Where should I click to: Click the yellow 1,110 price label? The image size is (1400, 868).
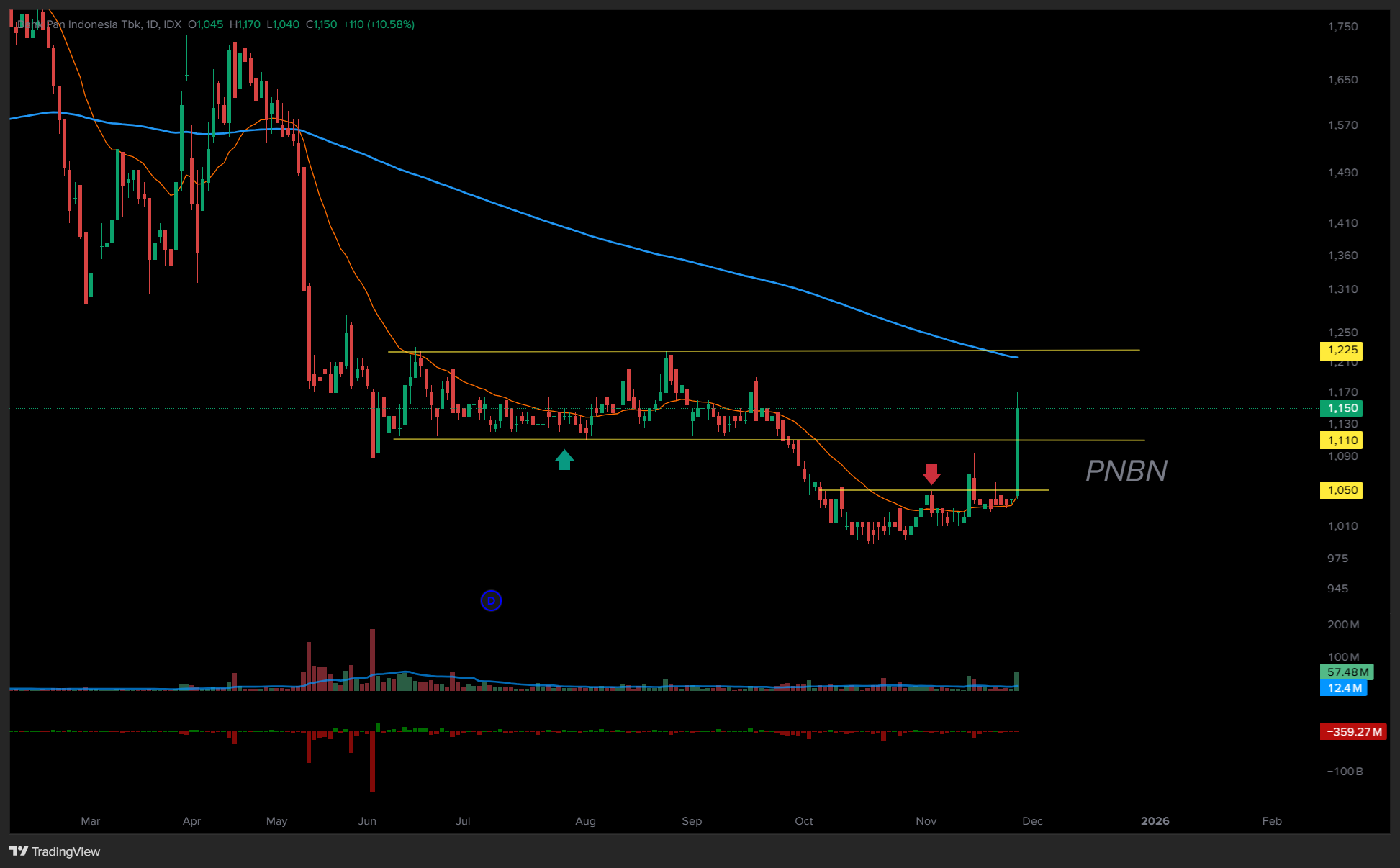click(x=1342, y=440)
